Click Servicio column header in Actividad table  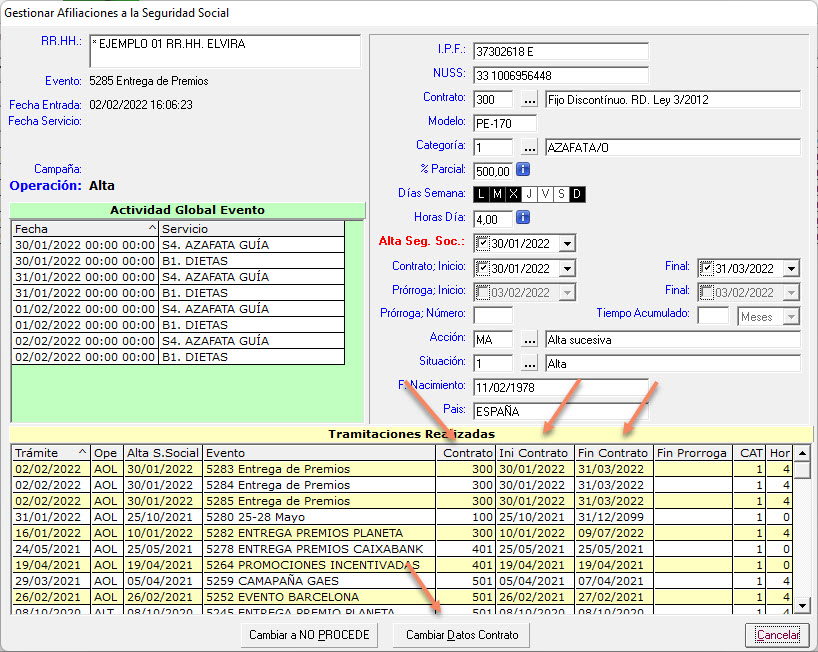coord(251,228)
